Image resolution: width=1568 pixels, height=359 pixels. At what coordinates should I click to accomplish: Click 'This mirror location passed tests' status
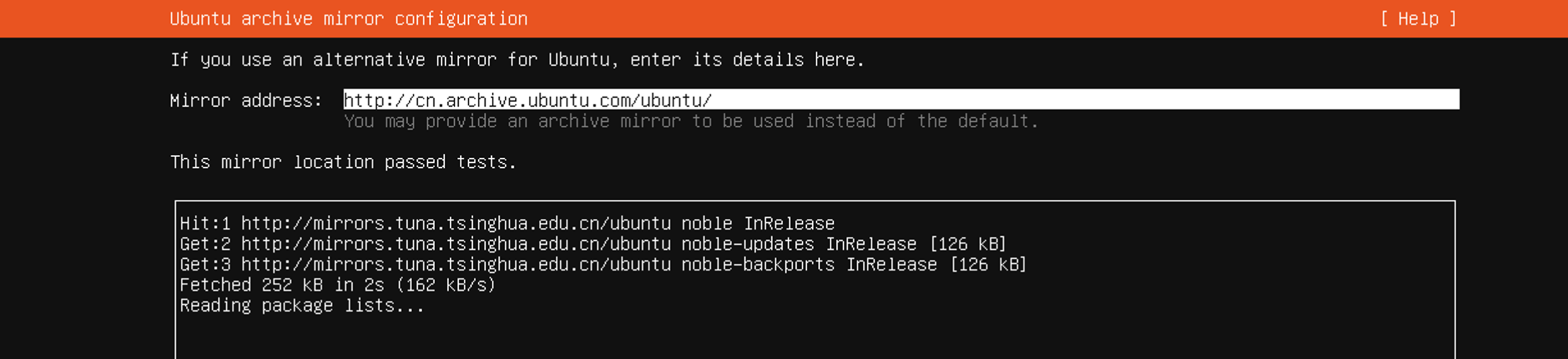pyautogui.click(x=343, y=162)
